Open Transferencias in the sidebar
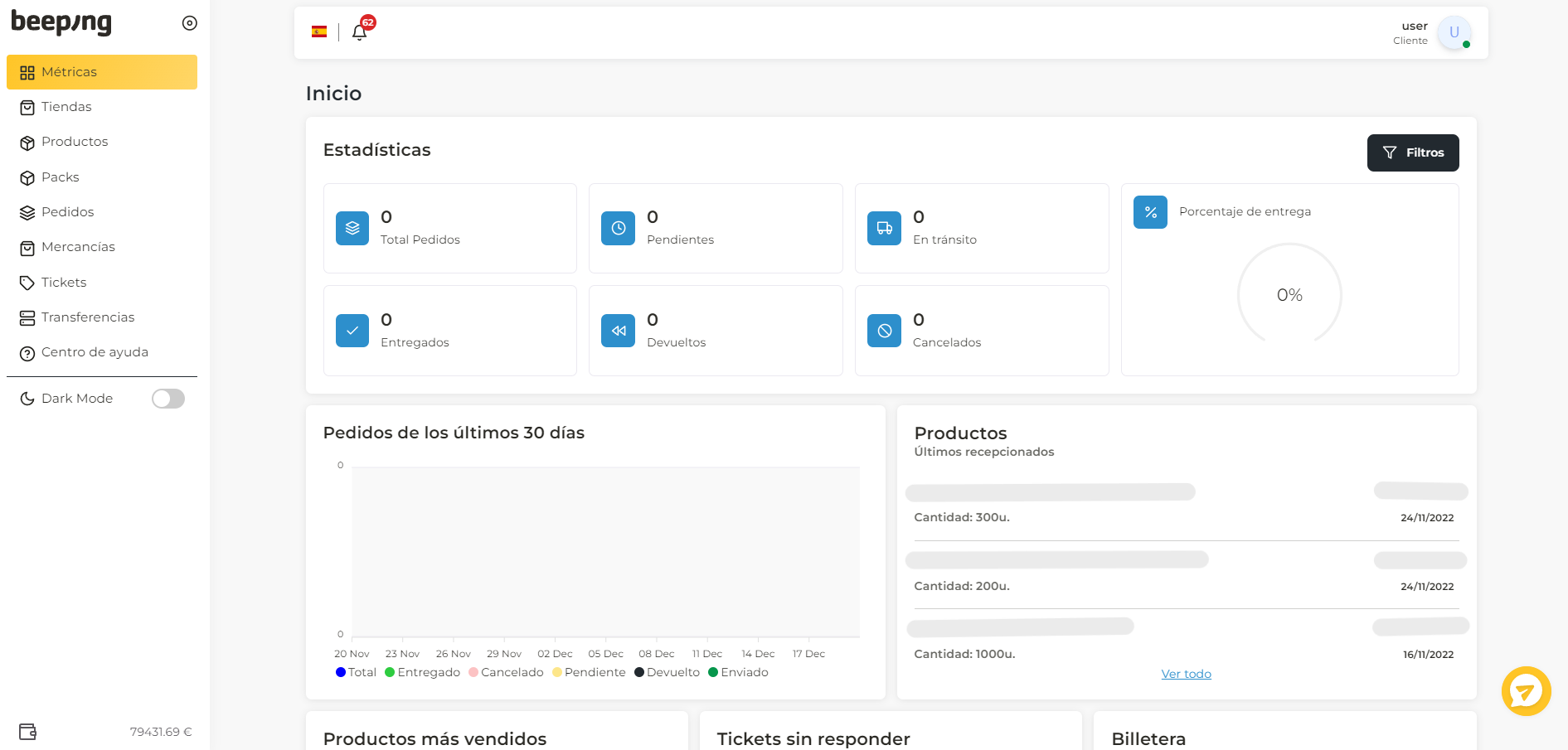The image size is (1568, 750). point(87,317)
